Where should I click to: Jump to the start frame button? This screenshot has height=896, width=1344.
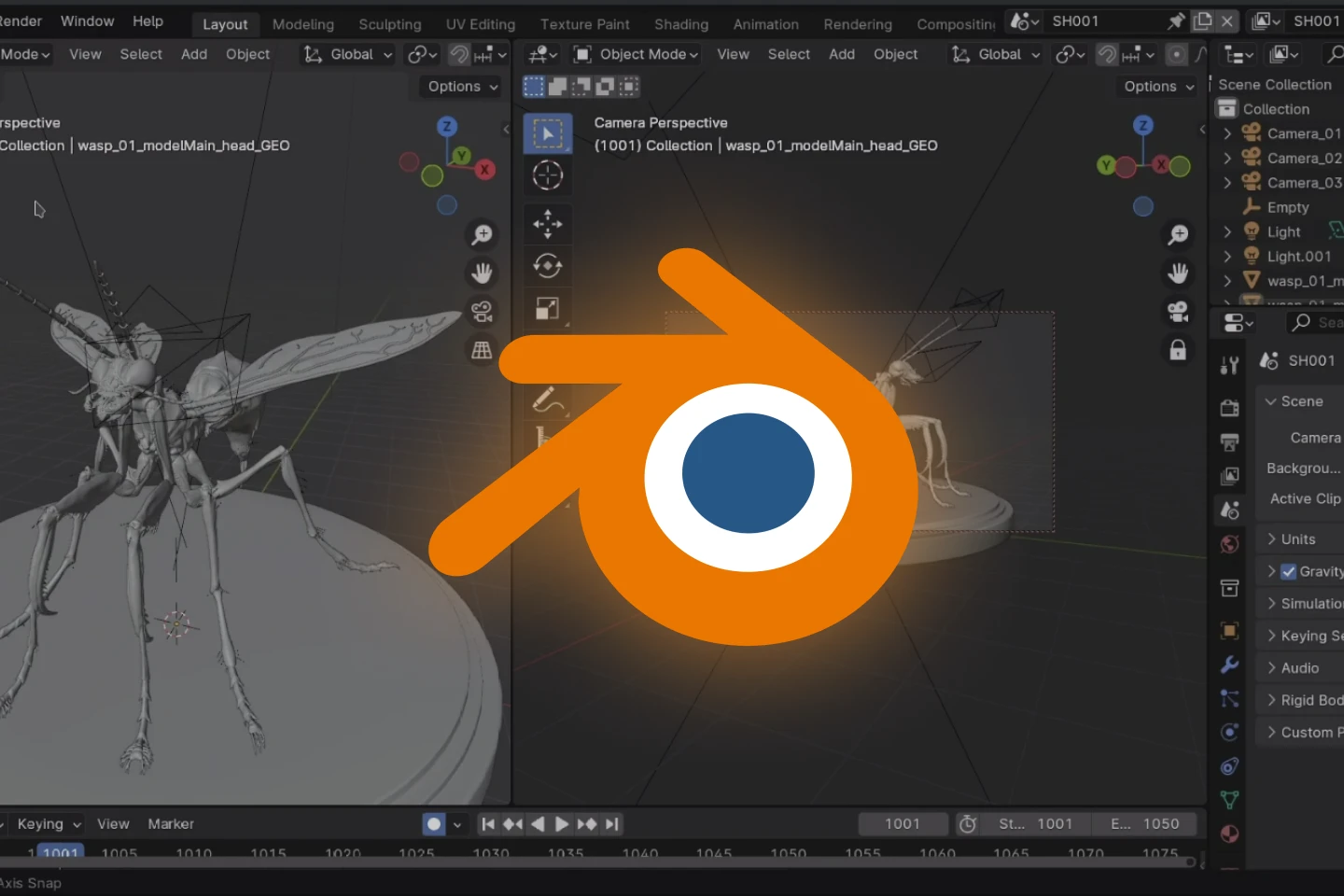click(x=488, y=824)
